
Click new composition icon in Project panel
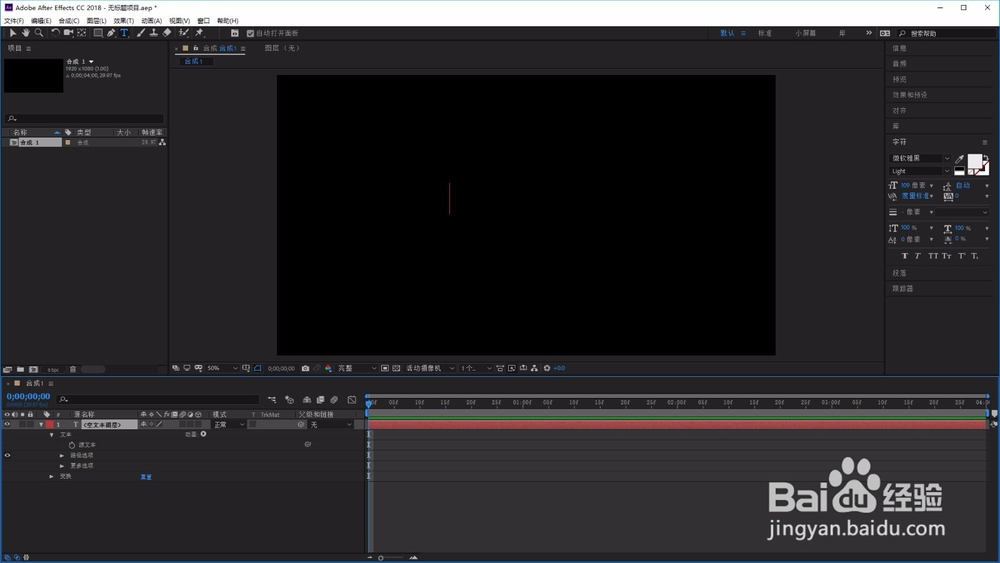coord(33,369)
